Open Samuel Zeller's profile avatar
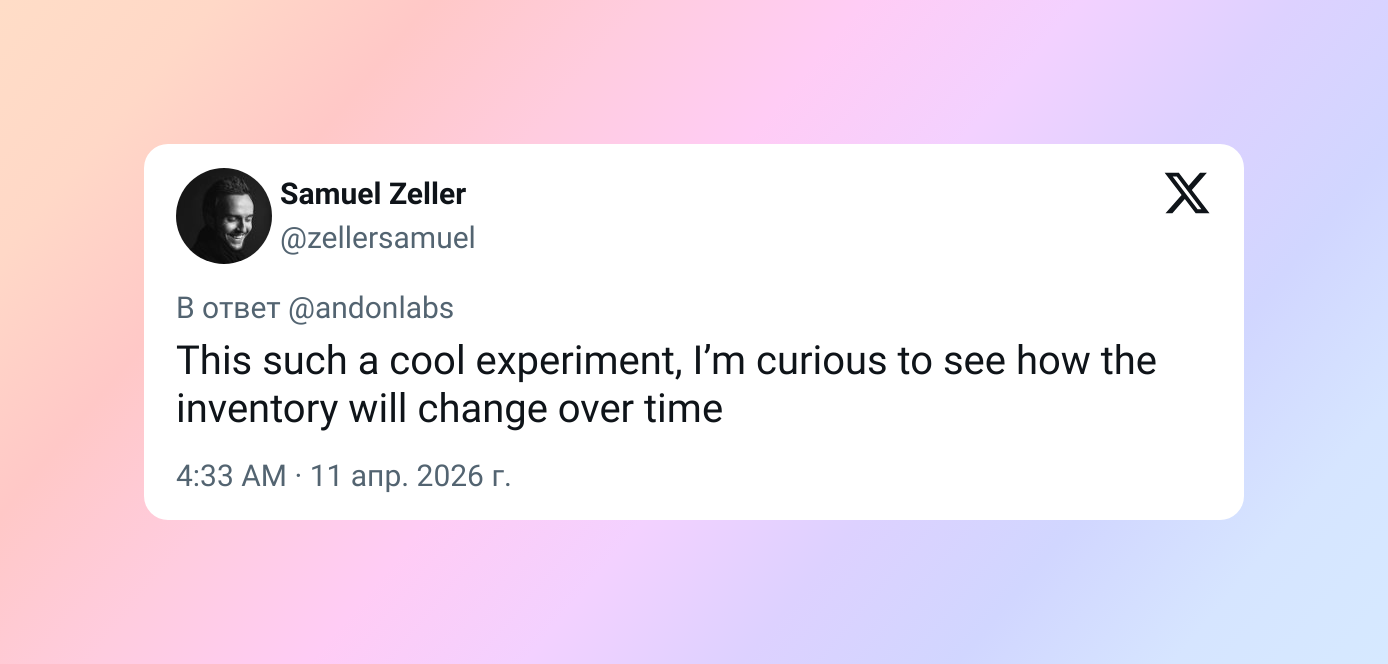The width and height of the screenshot is (1388, 664). [224, 215]
